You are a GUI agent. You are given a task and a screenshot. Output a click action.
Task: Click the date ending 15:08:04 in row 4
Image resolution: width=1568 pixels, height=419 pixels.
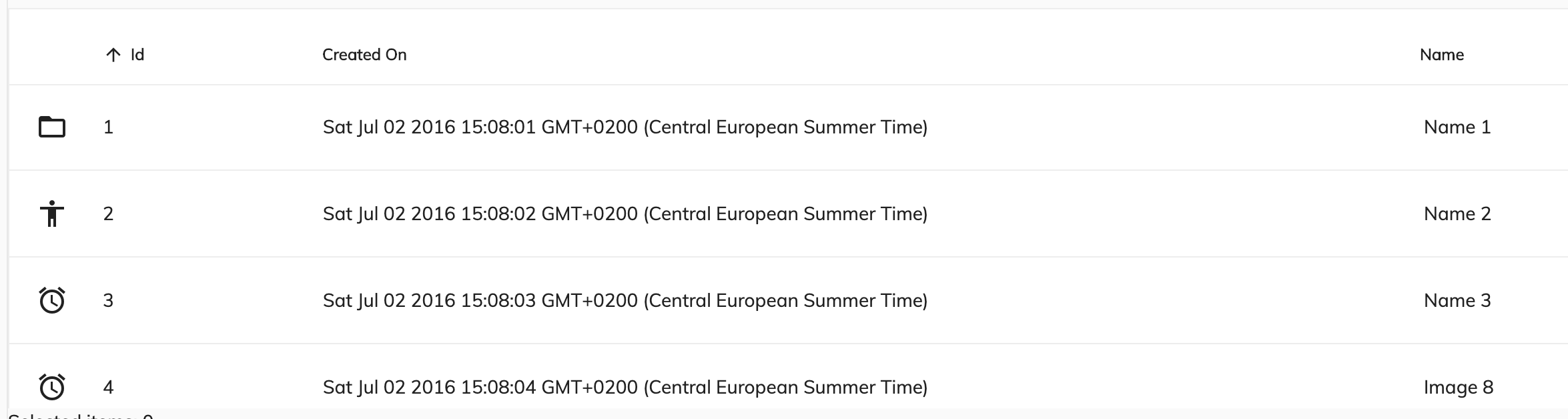point(625,387)
